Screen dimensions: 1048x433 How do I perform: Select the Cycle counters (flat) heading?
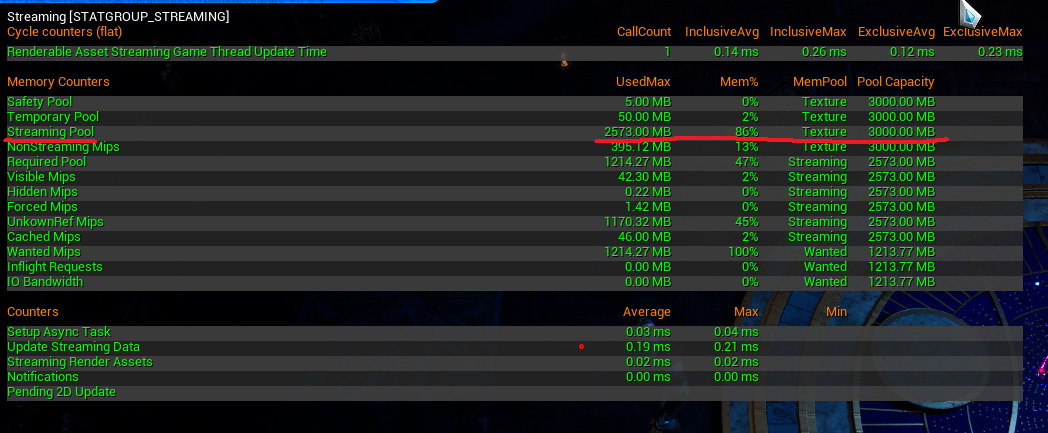[65, 31]
